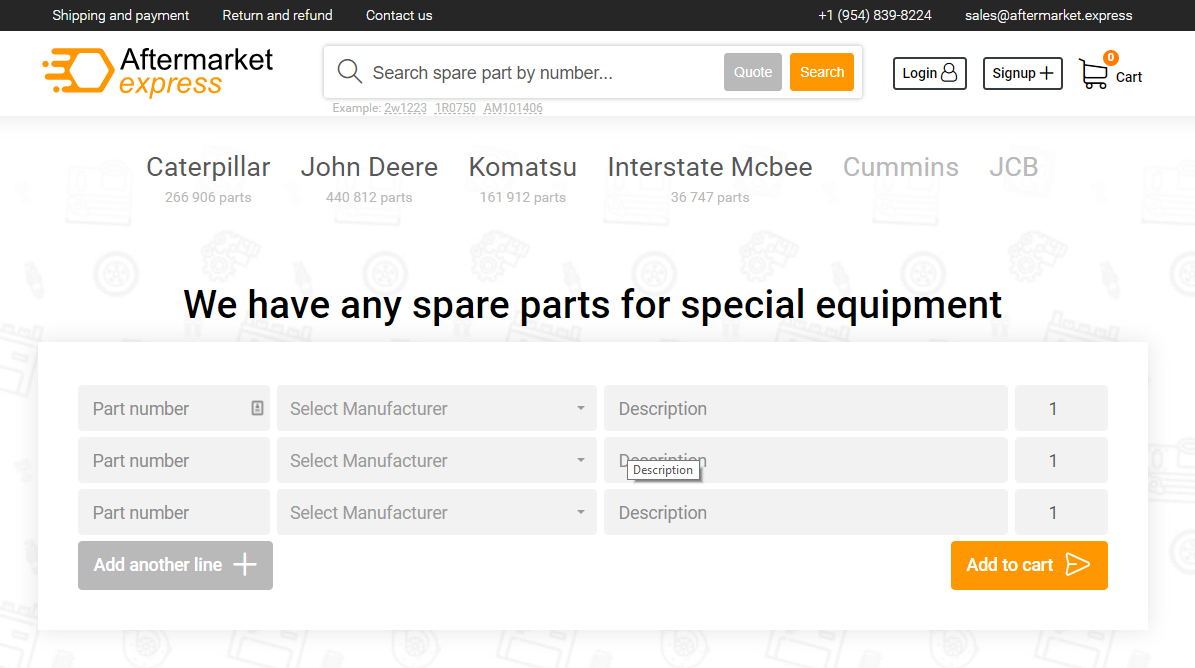Click the plus icon on Signup button
The image size is (1195, 668).
pos(1046,73)
